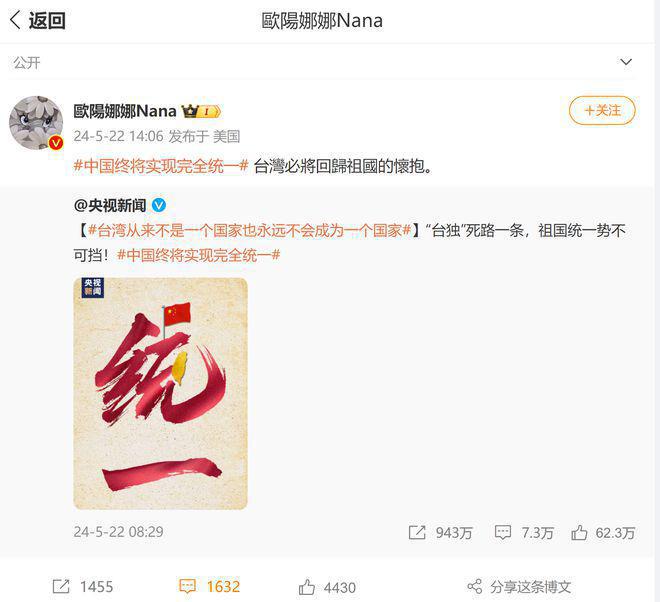This screenshot has width=660, height=602.
Task: Click repost icon showing 943万
Action: (417, 533)
